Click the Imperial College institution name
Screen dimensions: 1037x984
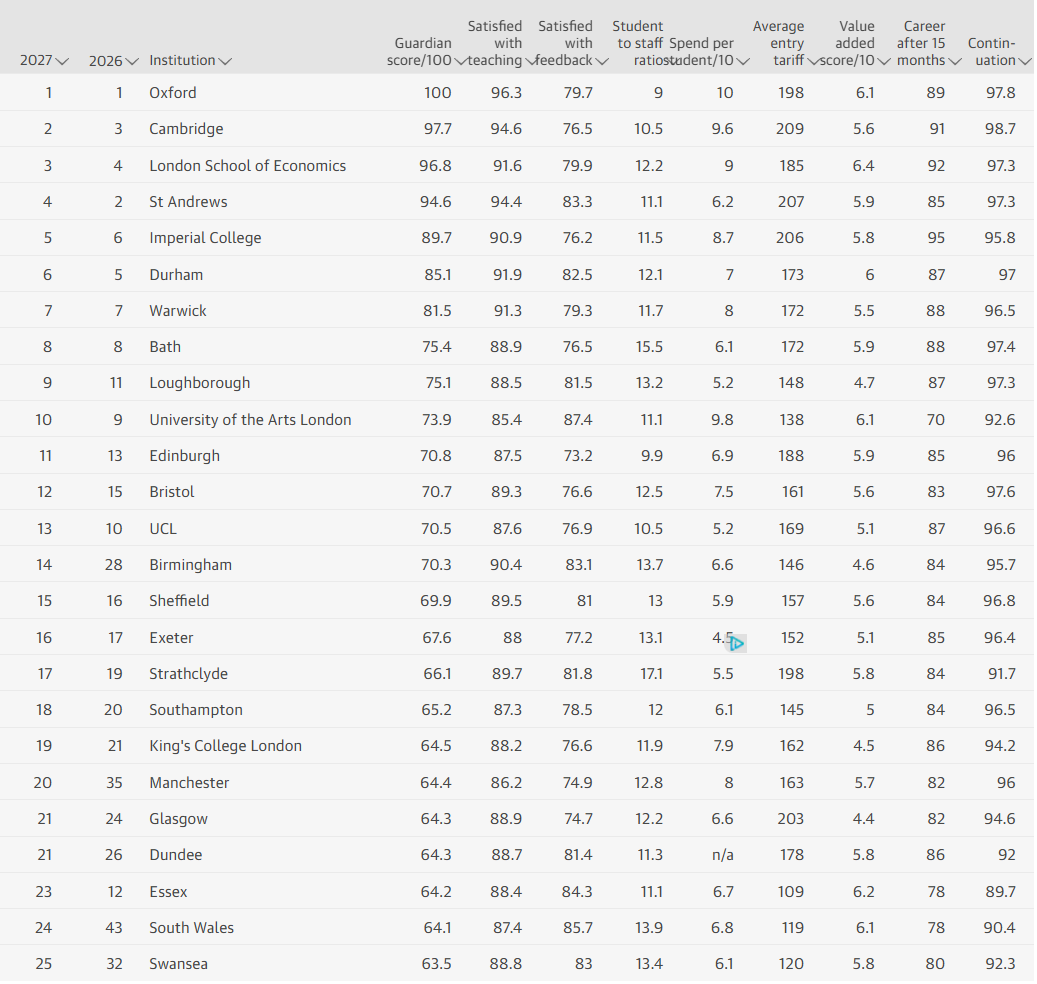pyautogui.click(x=205, y=238)
